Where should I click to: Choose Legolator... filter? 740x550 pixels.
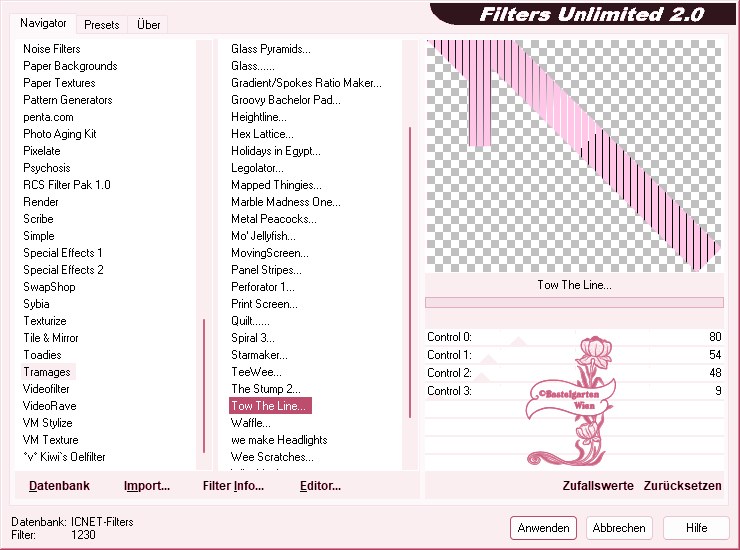click(257, 168)
